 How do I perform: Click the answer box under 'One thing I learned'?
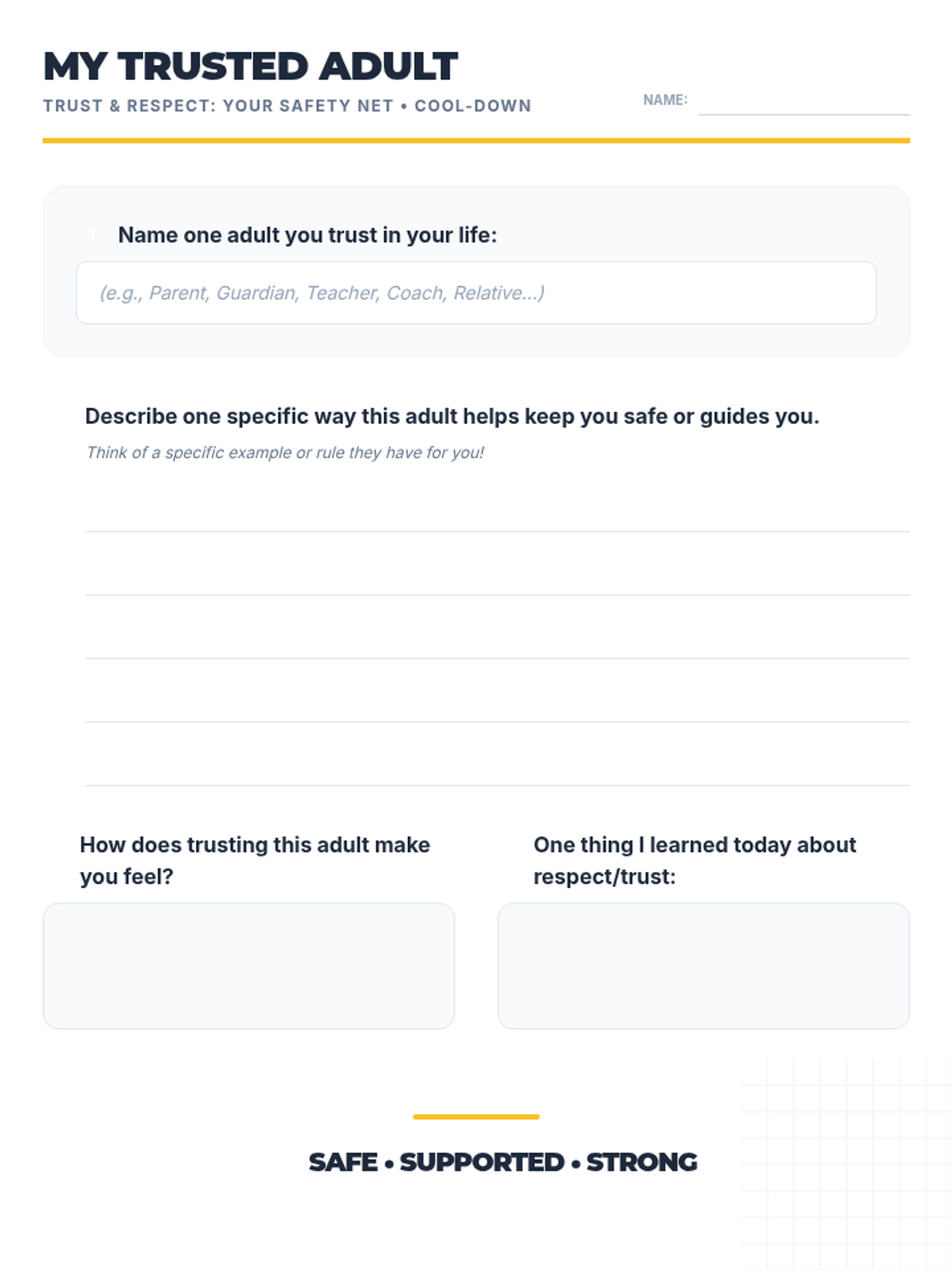pos(703,965)
